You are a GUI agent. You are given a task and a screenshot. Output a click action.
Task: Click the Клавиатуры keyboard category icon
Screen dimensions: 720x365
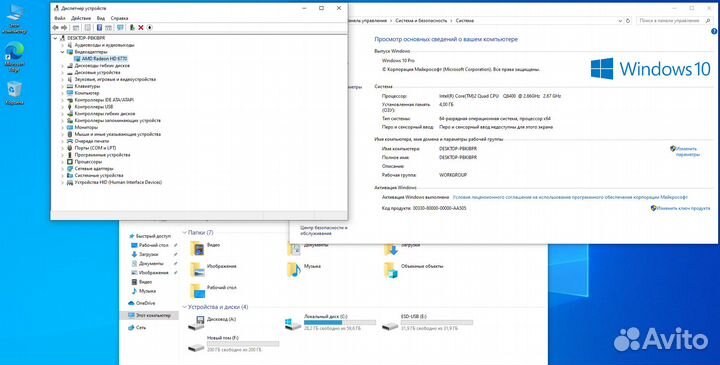70,86
